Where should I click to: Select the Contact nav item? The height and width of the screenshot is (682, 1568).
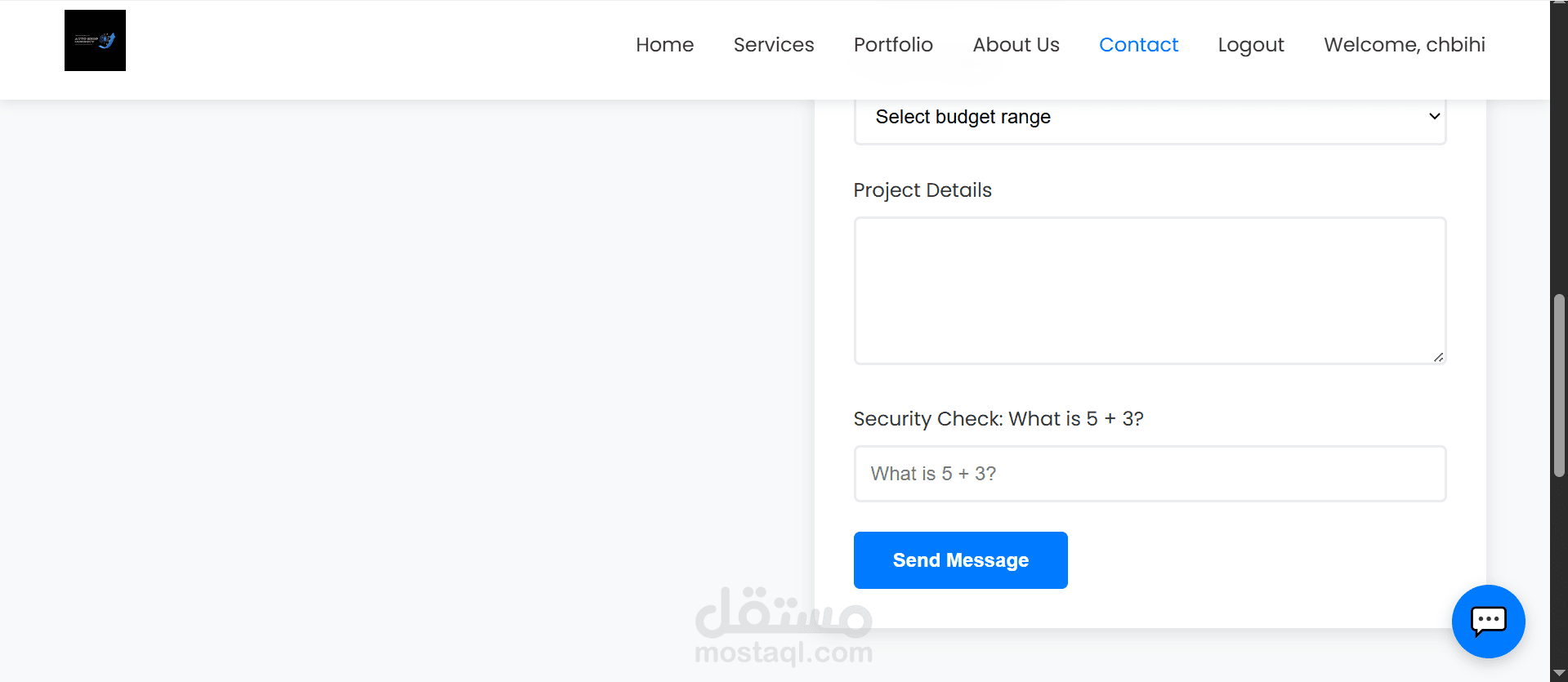coord(1138,45)
